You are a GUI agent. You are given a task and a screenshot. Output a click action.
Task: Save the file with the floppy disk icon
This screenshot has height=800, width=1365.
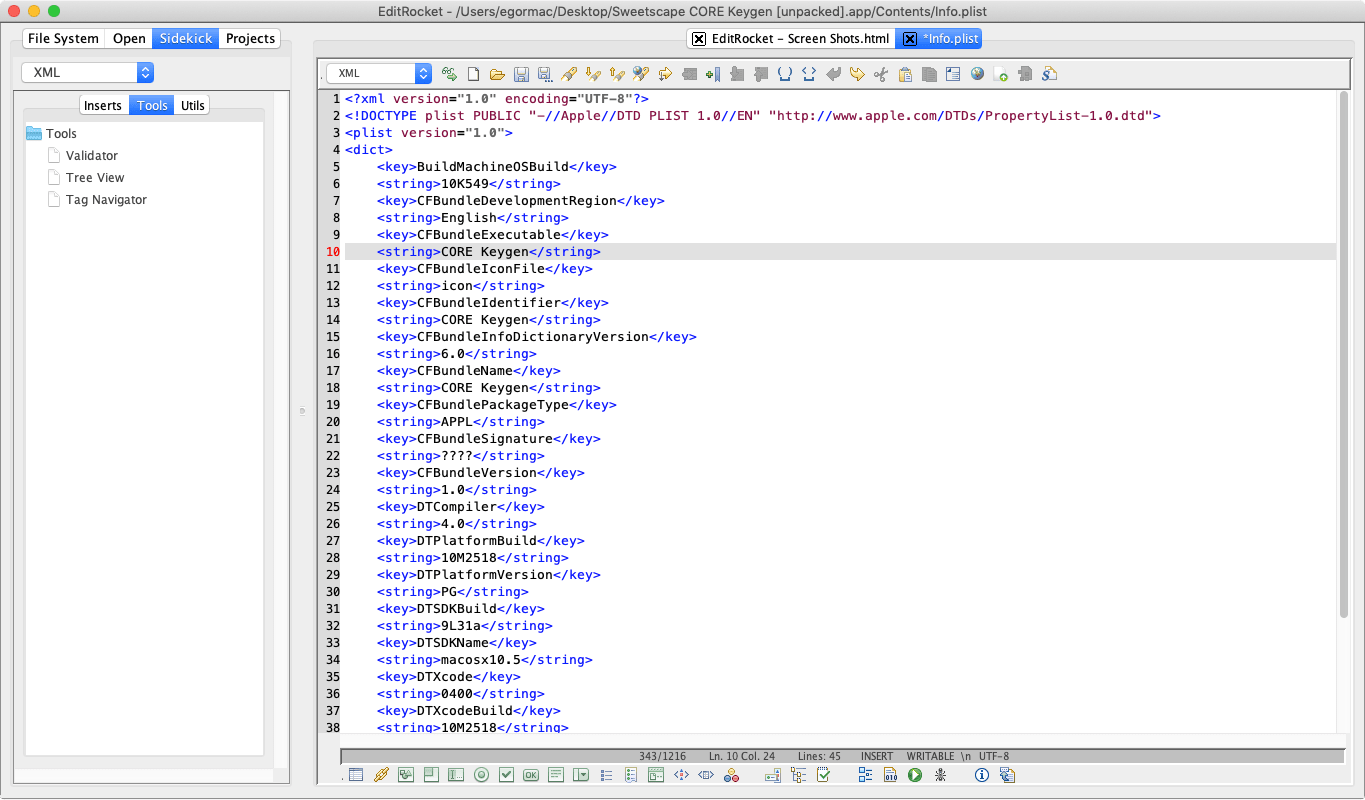pos(521,74)
